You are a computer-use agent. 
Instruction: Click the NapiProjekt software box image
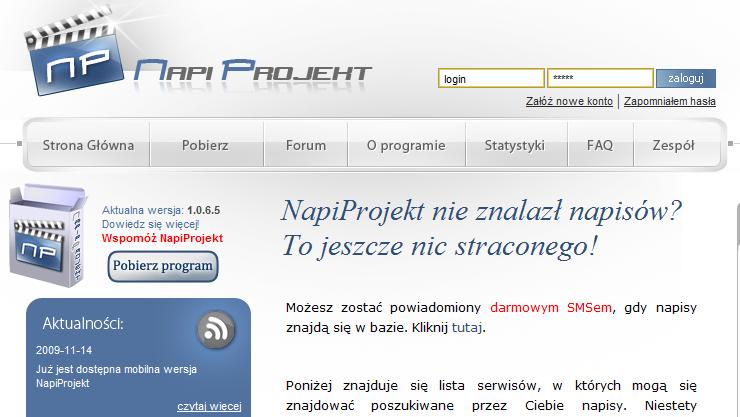point(48,235)
